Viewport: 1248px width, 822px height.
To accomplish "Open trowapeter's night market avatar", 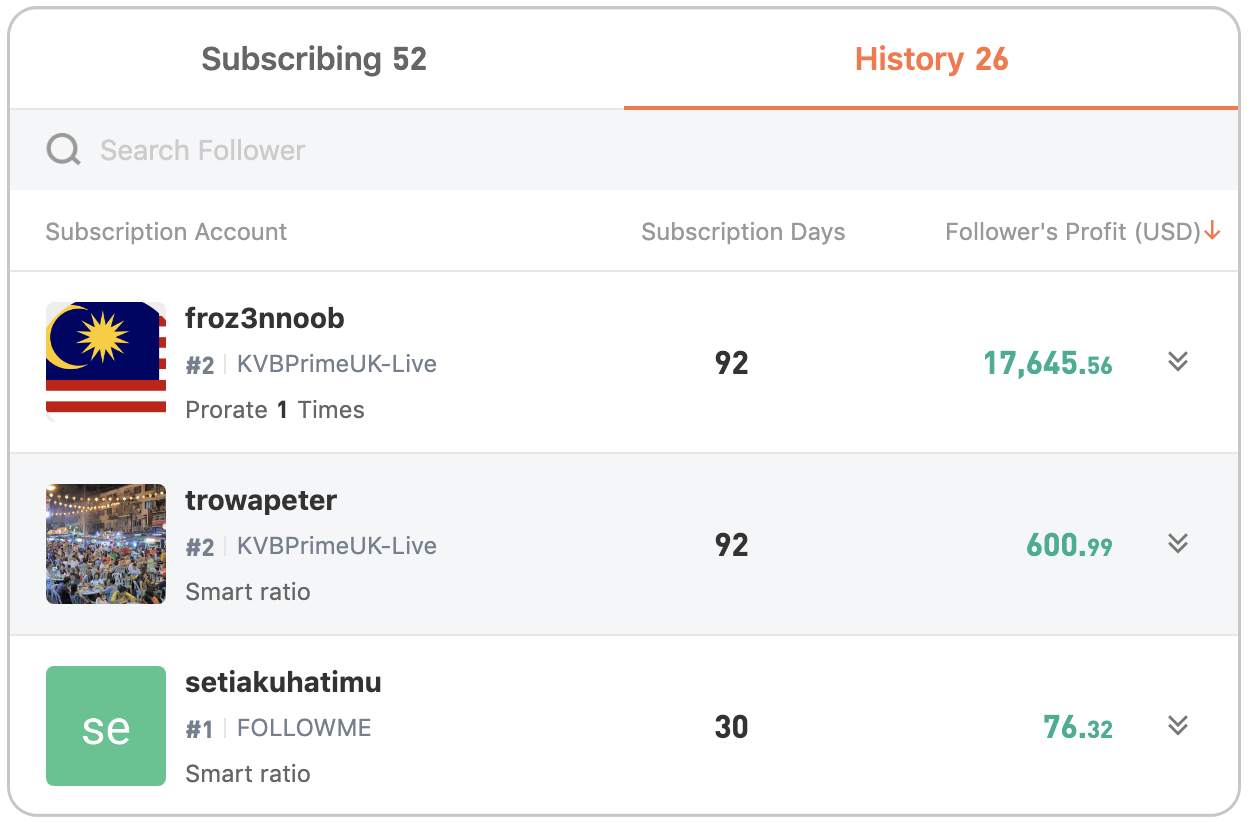I will (x=106, y=544).
